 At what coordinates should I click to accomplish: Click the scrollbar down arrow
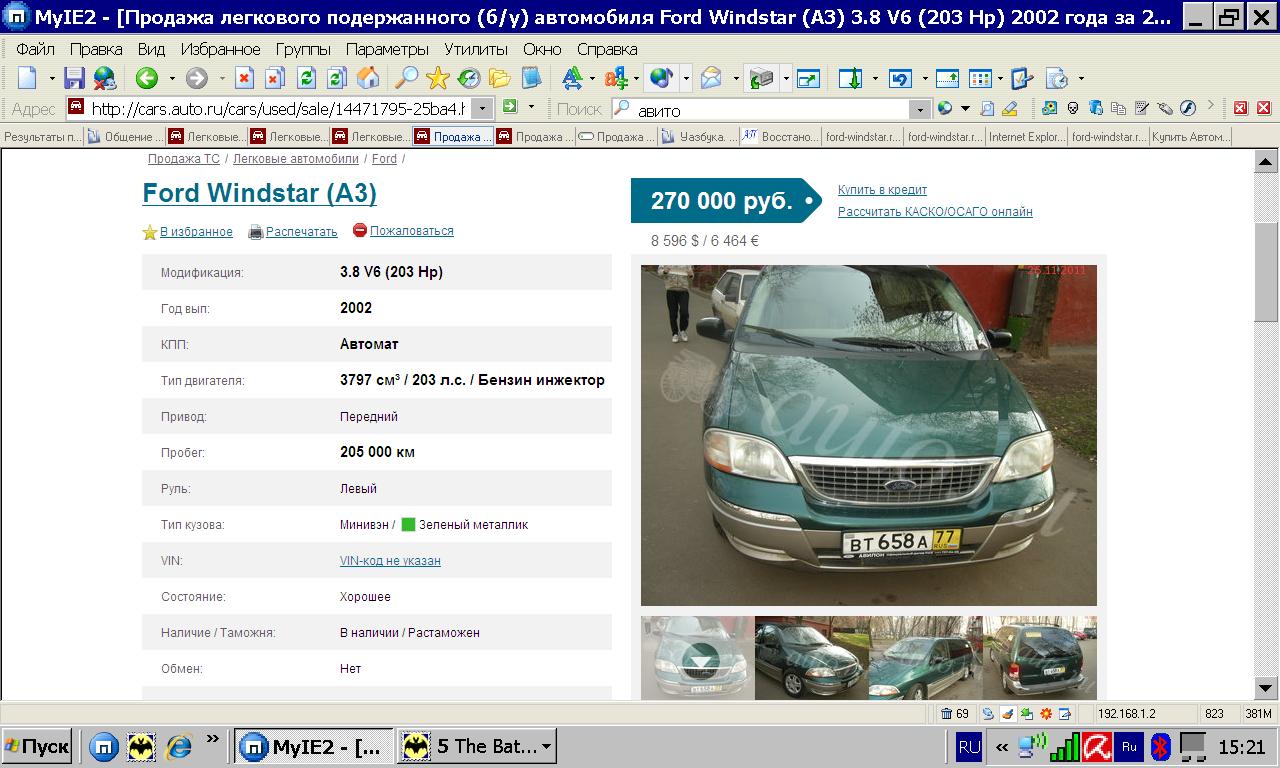click(x=1266, y=690)
